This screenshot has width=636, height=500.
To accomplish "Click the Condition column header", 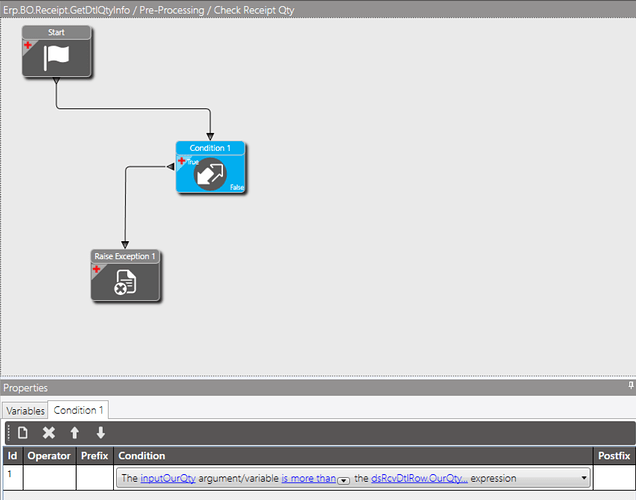I will (353, 456).
